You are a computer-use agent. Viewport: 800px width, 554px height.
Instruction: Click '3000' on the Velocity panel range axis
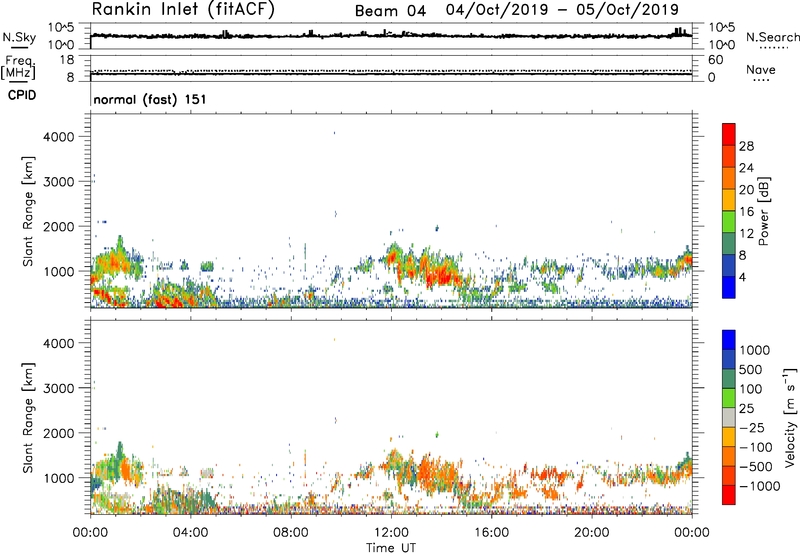[59, 388]
